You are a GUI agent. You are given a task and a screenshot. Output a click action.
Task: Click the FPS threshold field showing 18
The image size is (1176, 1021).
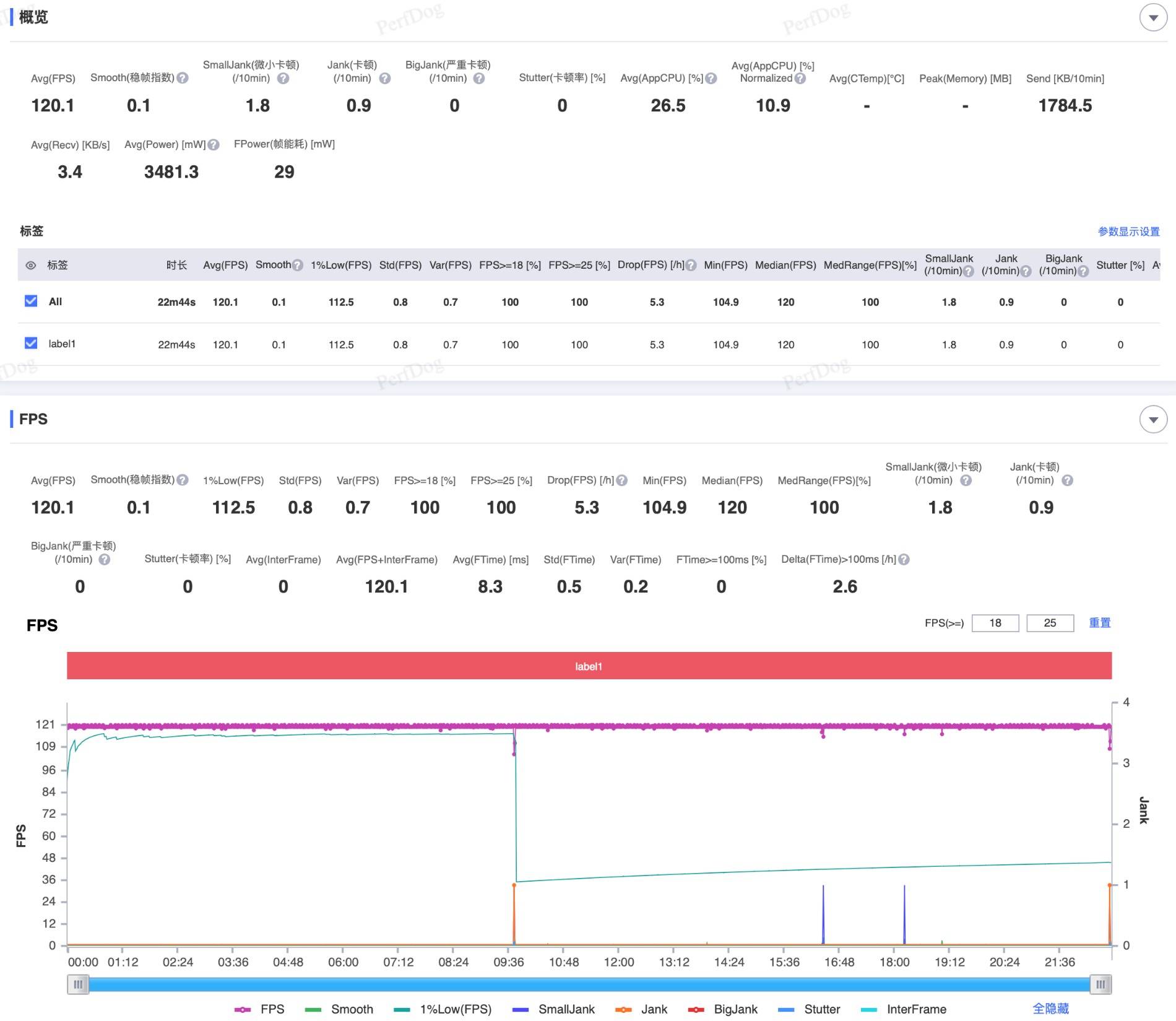(x=995, y=623)
